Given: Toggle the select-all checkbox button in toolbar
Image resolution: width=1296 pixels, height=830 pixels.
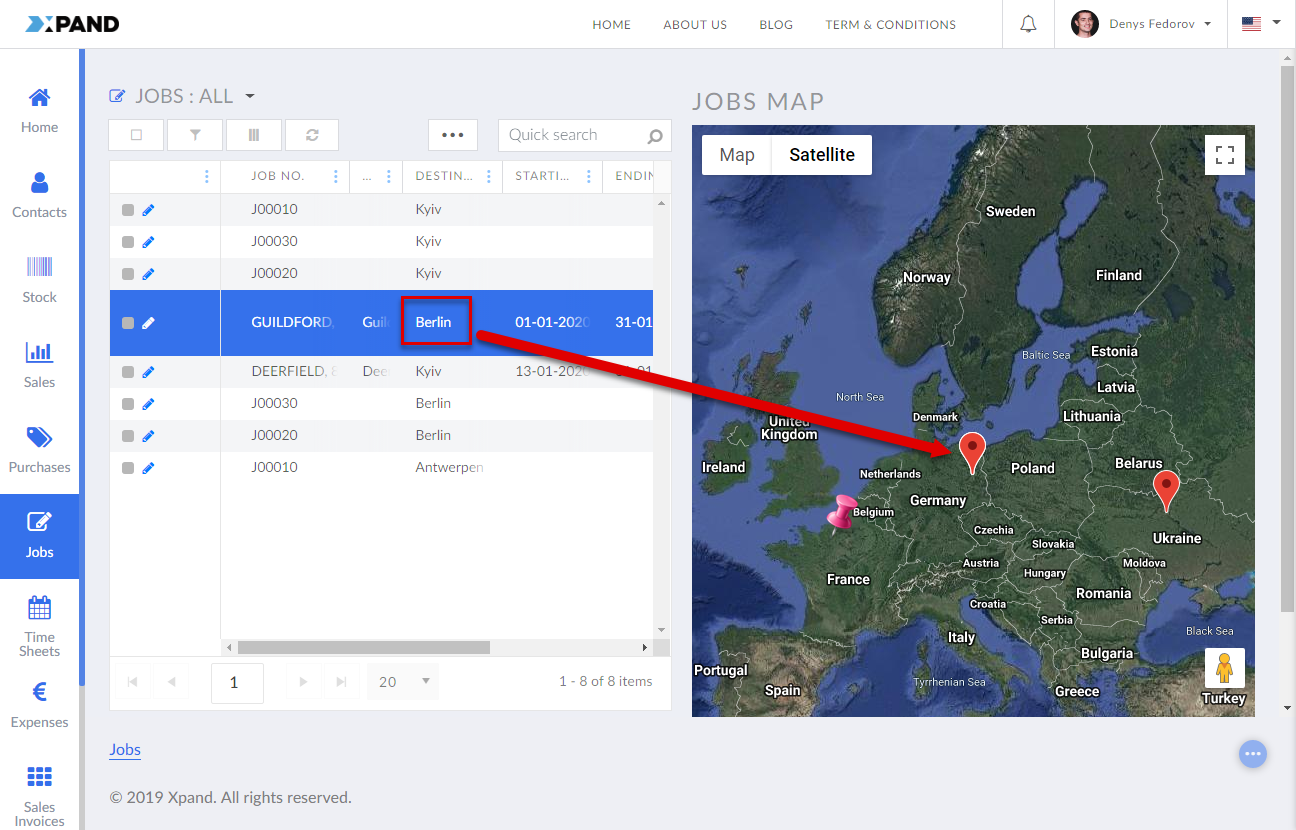Looking at the screenshot, I should [x=136, y=135].
